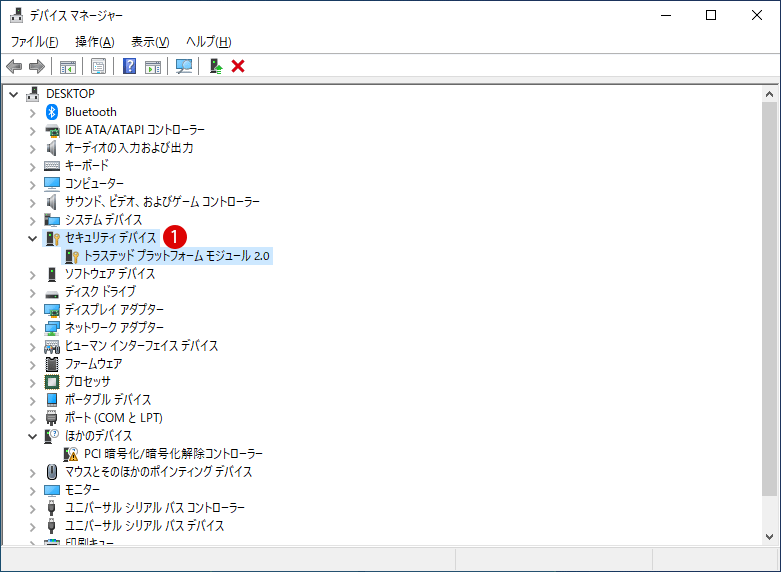The height and width of the screenshot is (572, 781).
Task: Expand the ソフトウェア デバイス node
Action: 33,275
